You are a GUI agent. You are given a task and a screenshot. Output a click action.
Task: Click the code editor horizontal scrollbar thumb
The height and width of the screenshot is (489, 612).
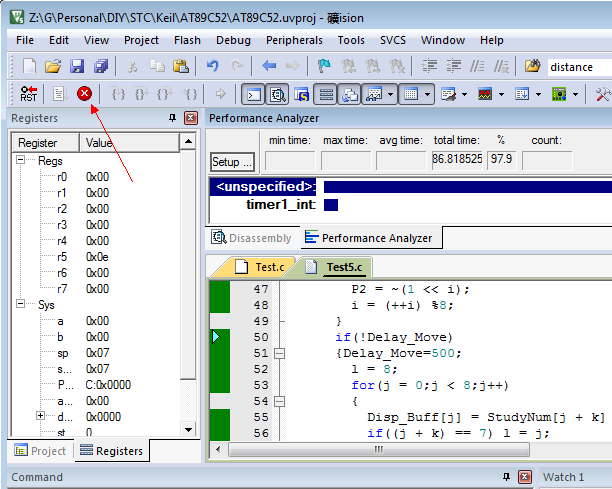(379, 449)
